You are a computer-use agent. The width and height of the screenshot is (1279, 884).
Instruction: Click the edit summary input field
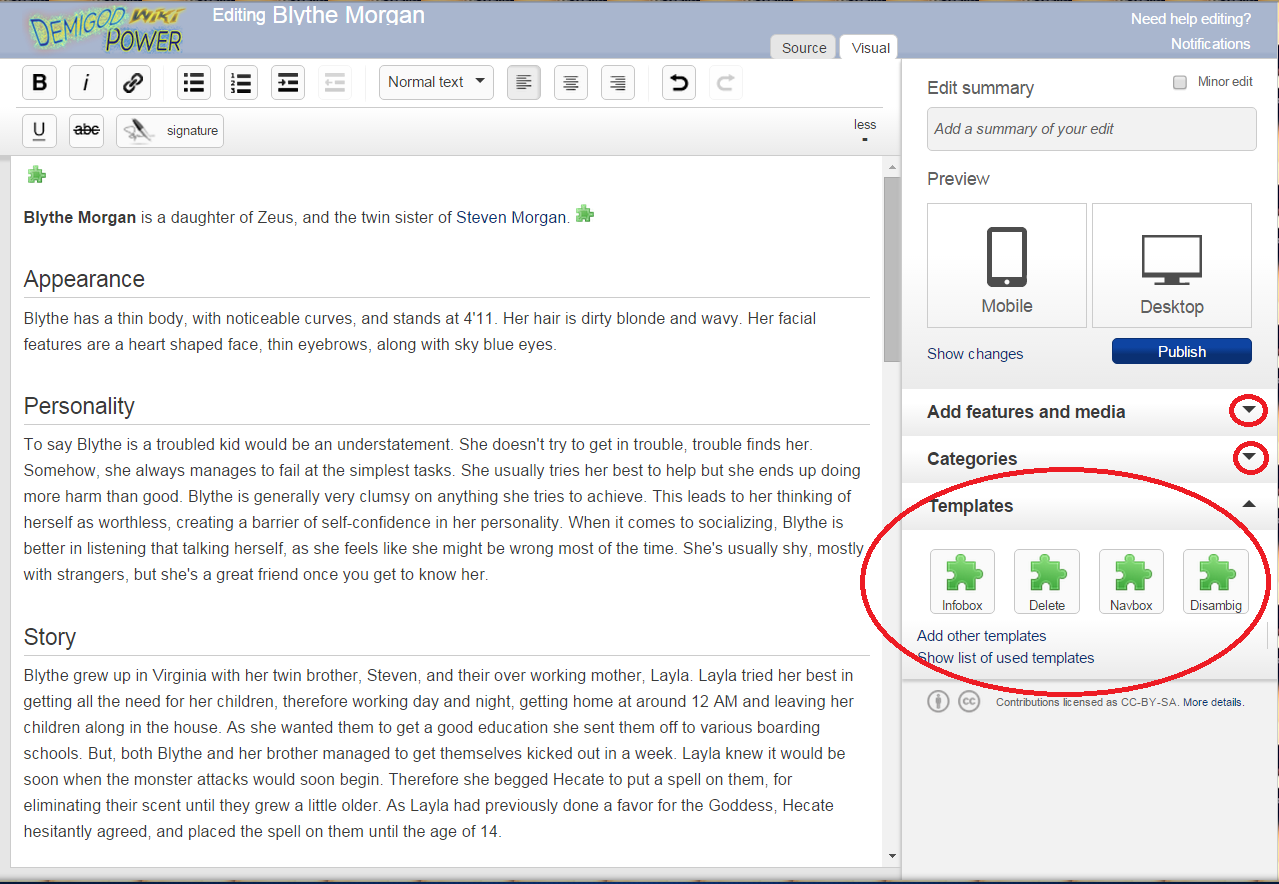pos(1092,129)
